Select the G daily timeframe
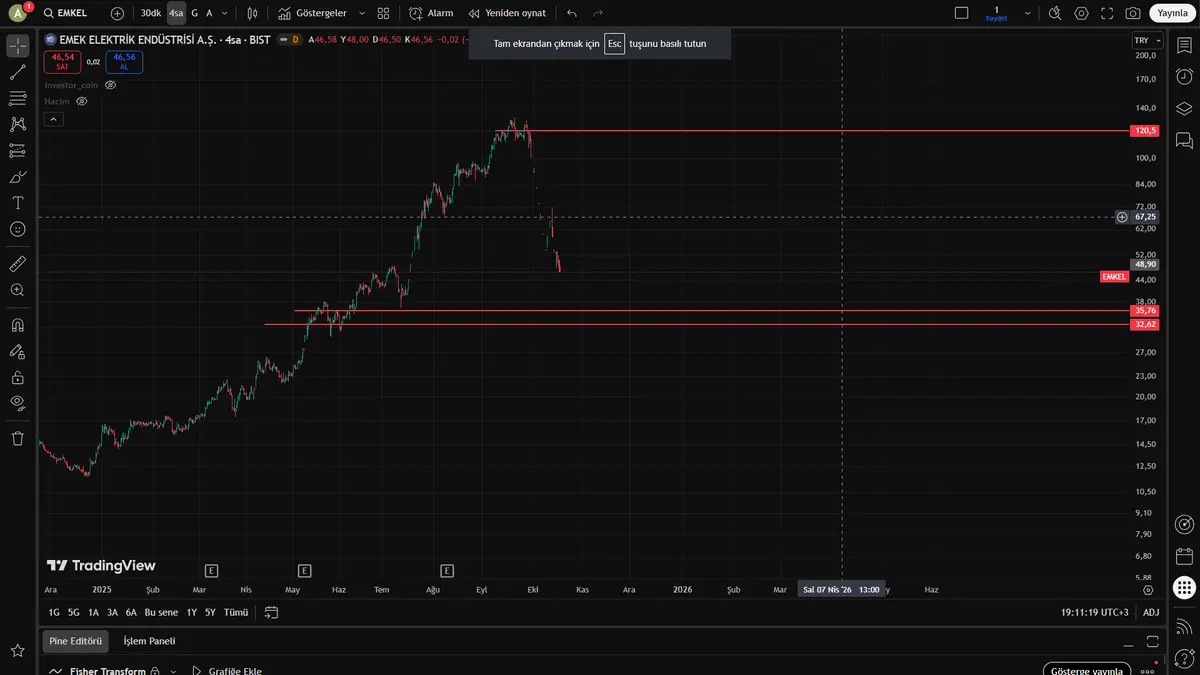Screen dimensions: 1200x675 coord(194,13)
